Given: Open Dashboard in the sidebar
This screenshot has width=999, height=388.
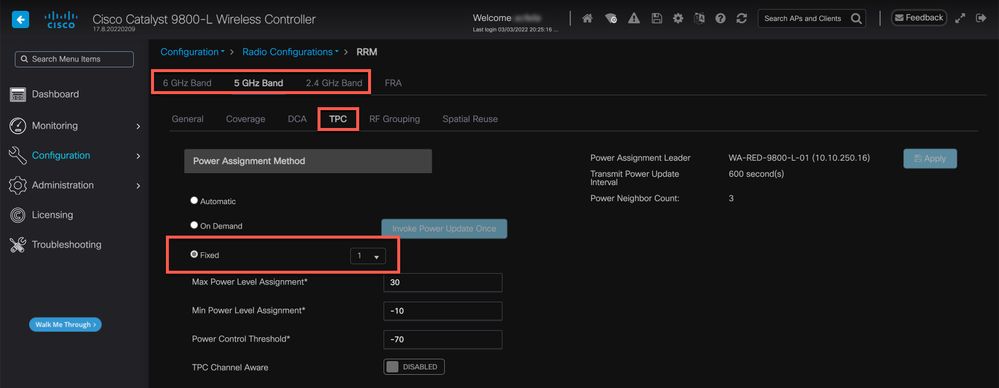Looking at the screenshot, I should point(55,94).
